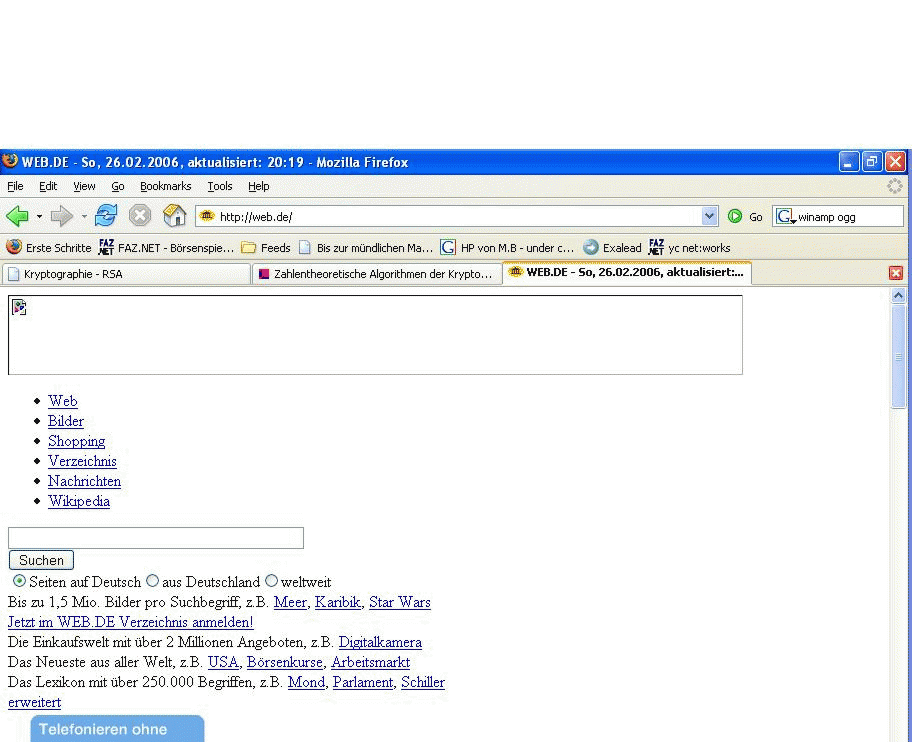Click the greyed Forward arrow button

tap(61, 216)
